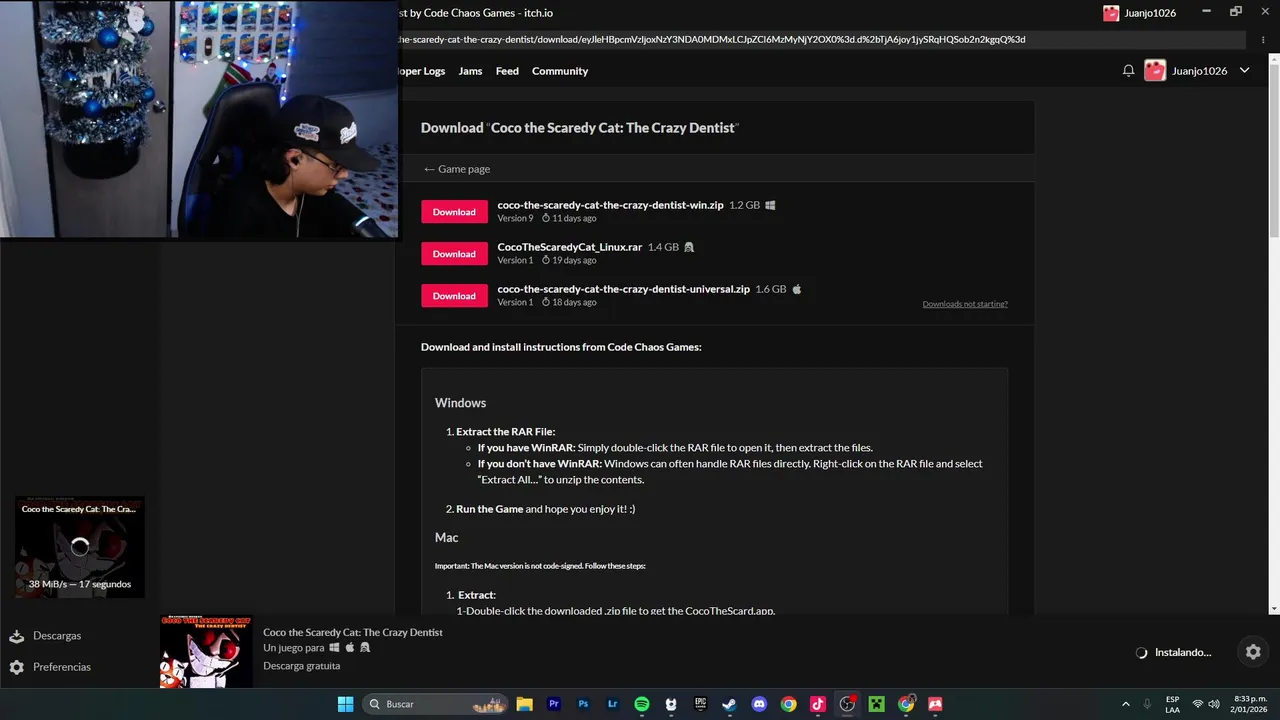Click the '1.4 GB' file size text
The width and height of the screenshot is (1280, 720).
[663, 247]
